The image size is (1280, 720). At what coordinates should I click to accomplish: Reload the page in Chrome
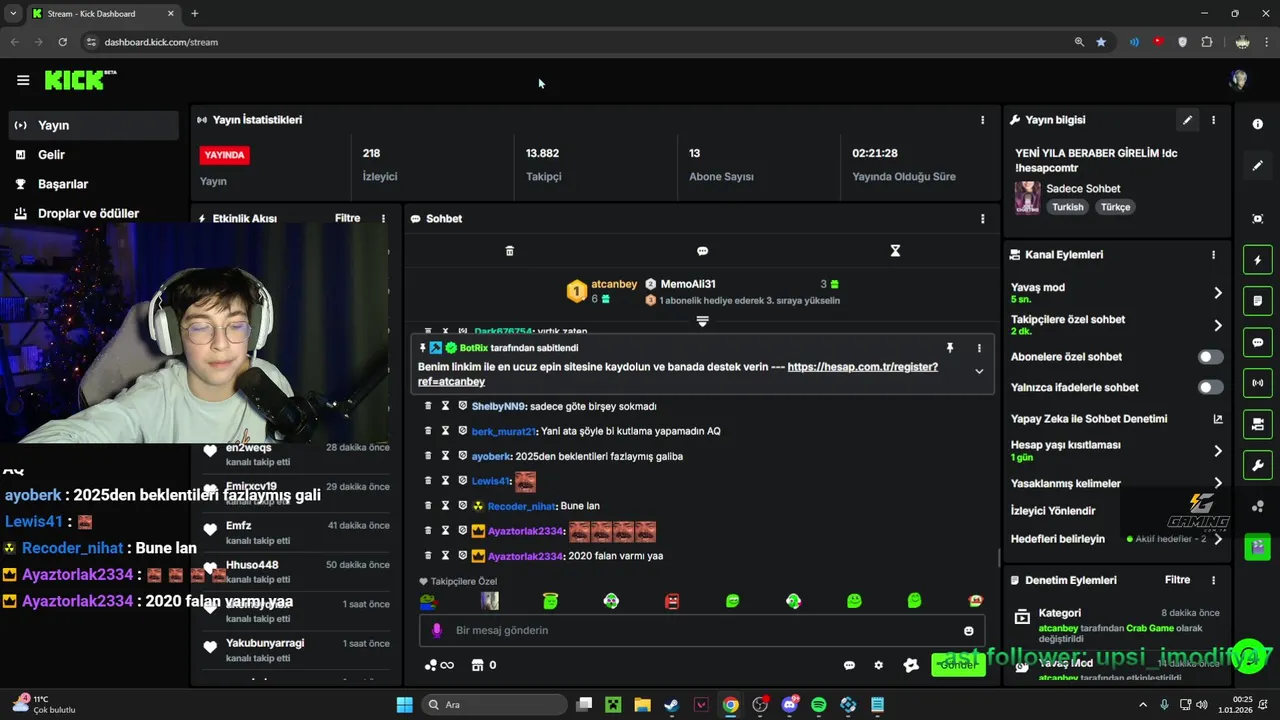pyautogui.click(x=63, y=42)
